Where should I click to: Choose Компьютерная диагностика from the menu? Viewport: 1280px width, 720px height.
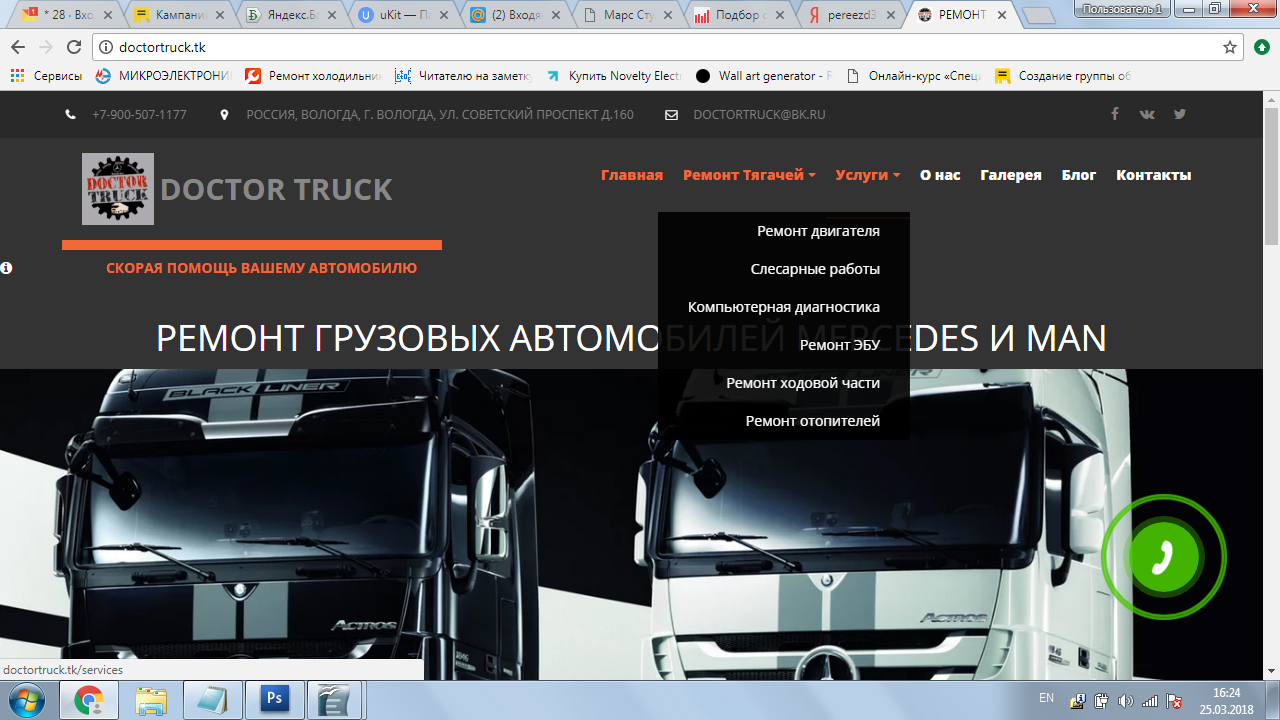(784, 307)
